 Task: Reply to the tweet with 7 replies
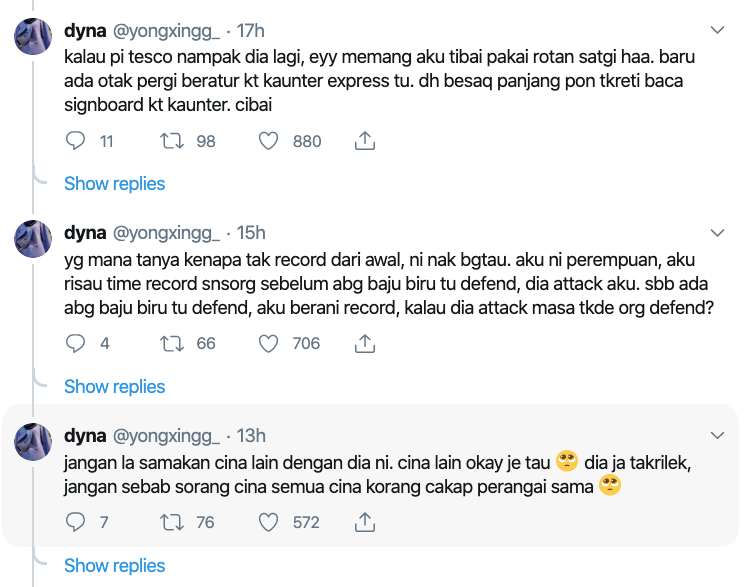pyautogui.click(x=75, y=522)
